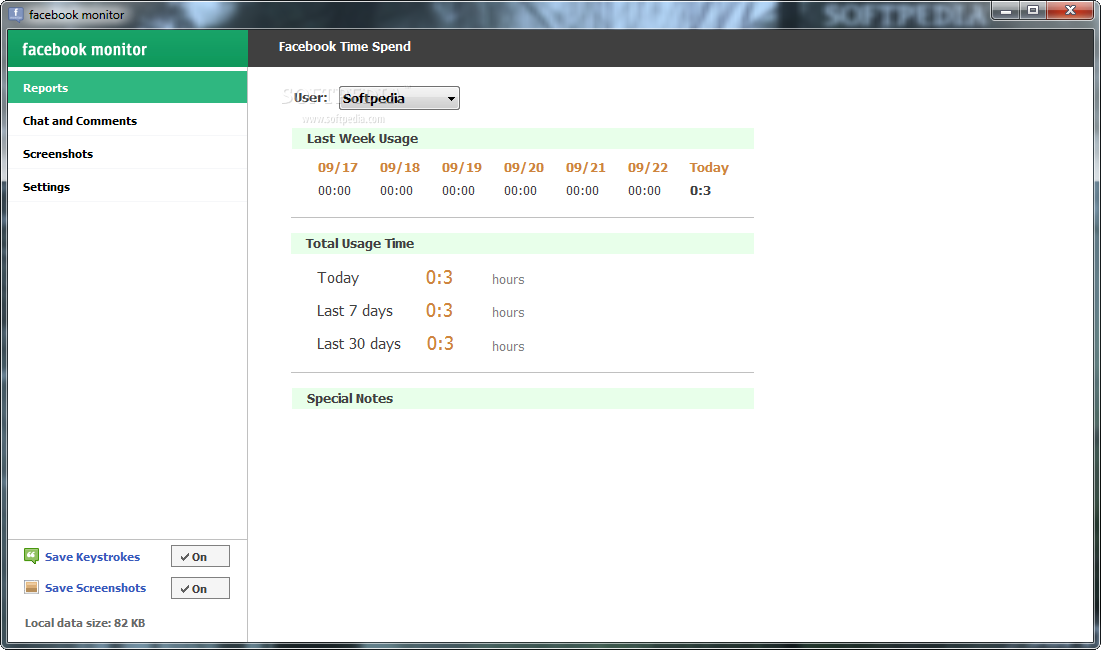
Task: Click the Last Week Usage heading
Action: (362, 139)
